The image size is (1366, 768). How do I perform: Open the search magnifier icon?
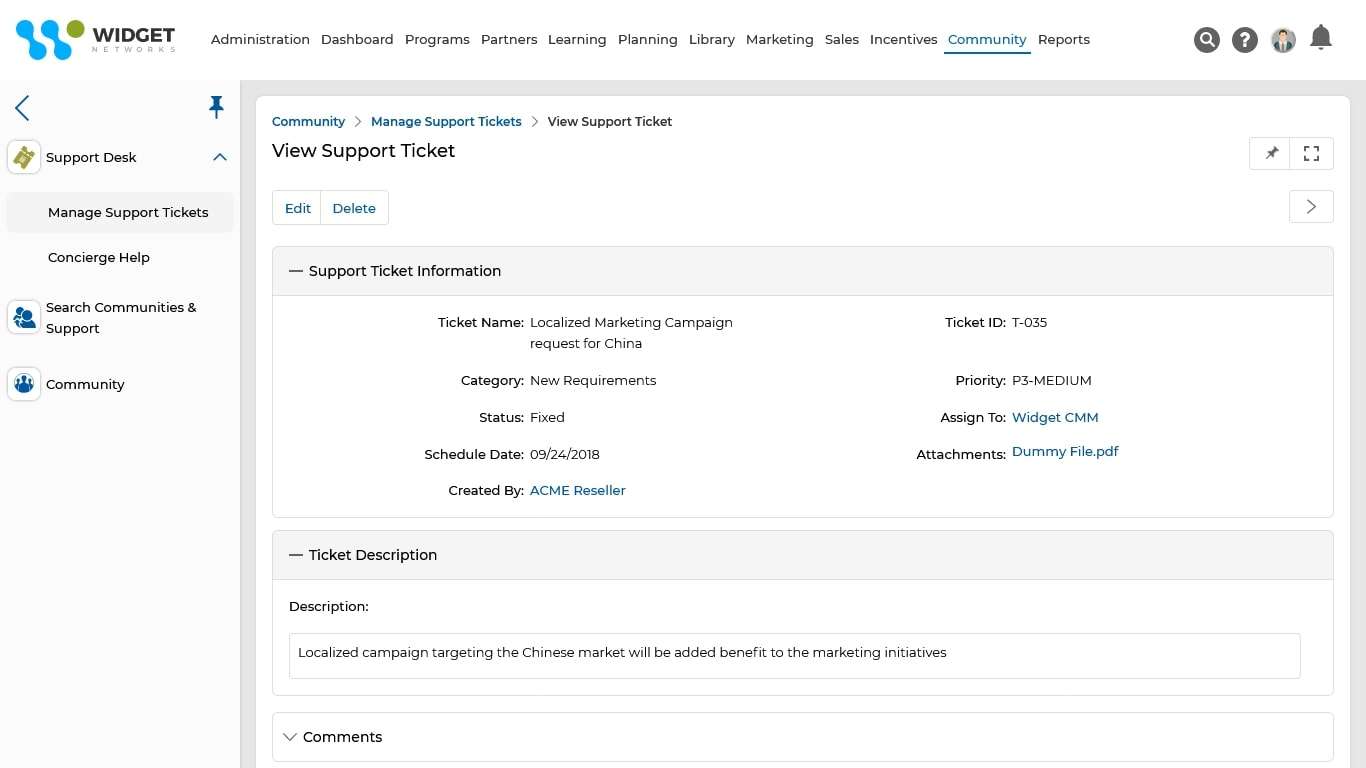click(1207, 40)
